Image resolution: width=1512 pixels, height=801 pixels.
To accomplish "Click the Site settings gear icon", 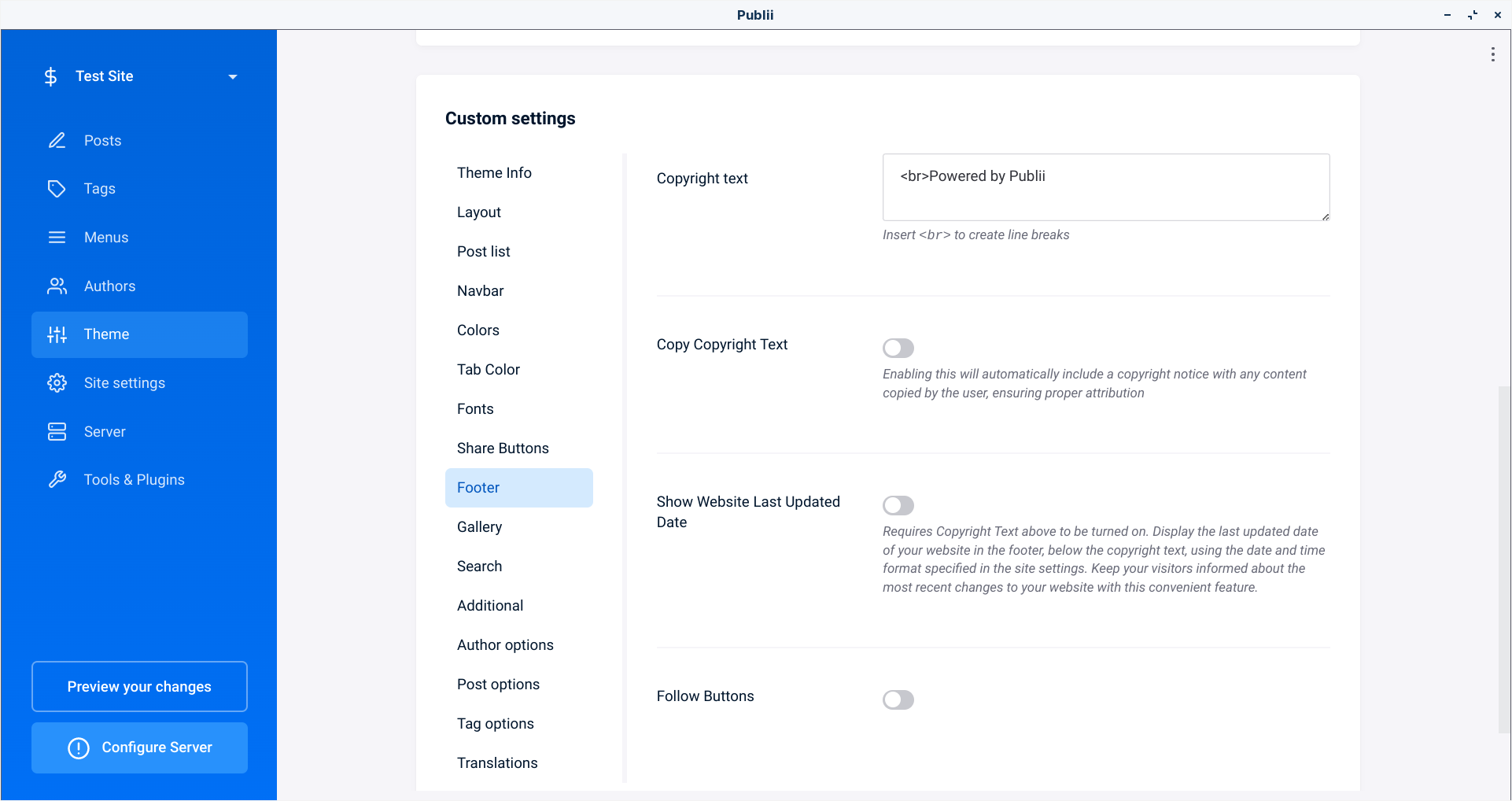I will pos(57,382).
